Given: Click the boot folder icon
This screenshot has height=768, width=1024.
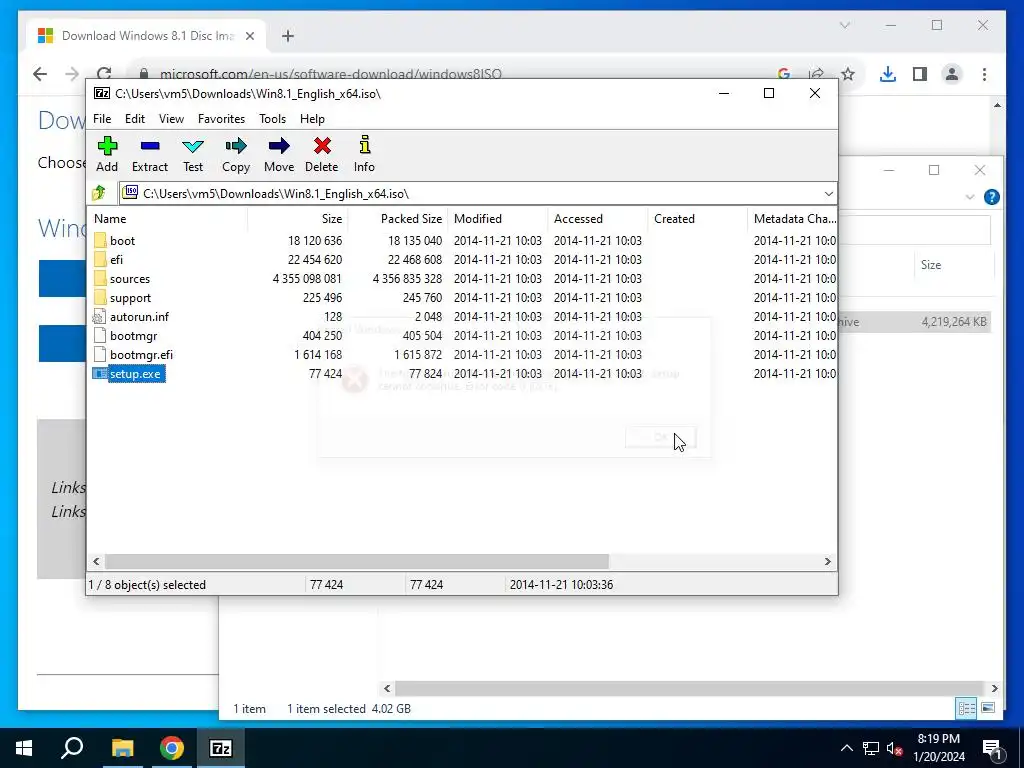Looking at the screenshot, I should 100,240.
